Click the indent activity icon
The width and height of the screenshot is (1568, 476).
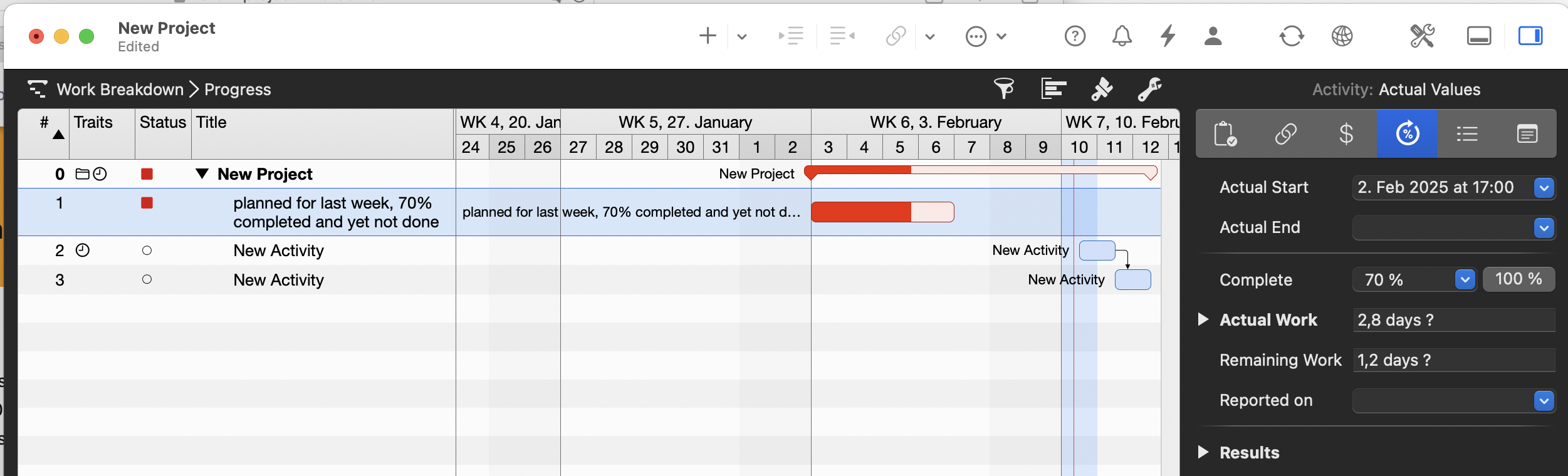(791, 36)
